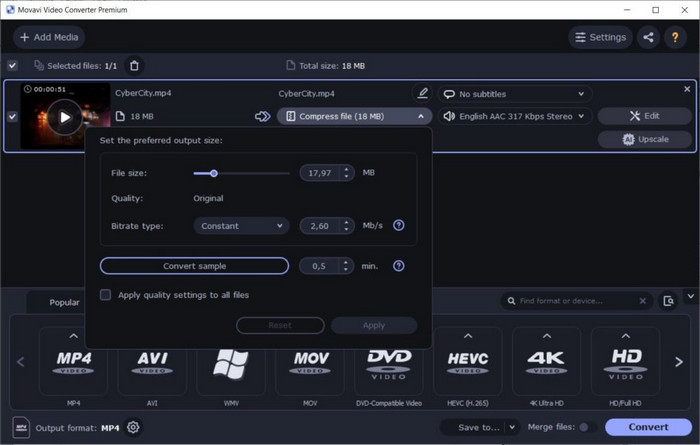Click the share icon
This screenshot has width=700, height=445.
point(649,37)
